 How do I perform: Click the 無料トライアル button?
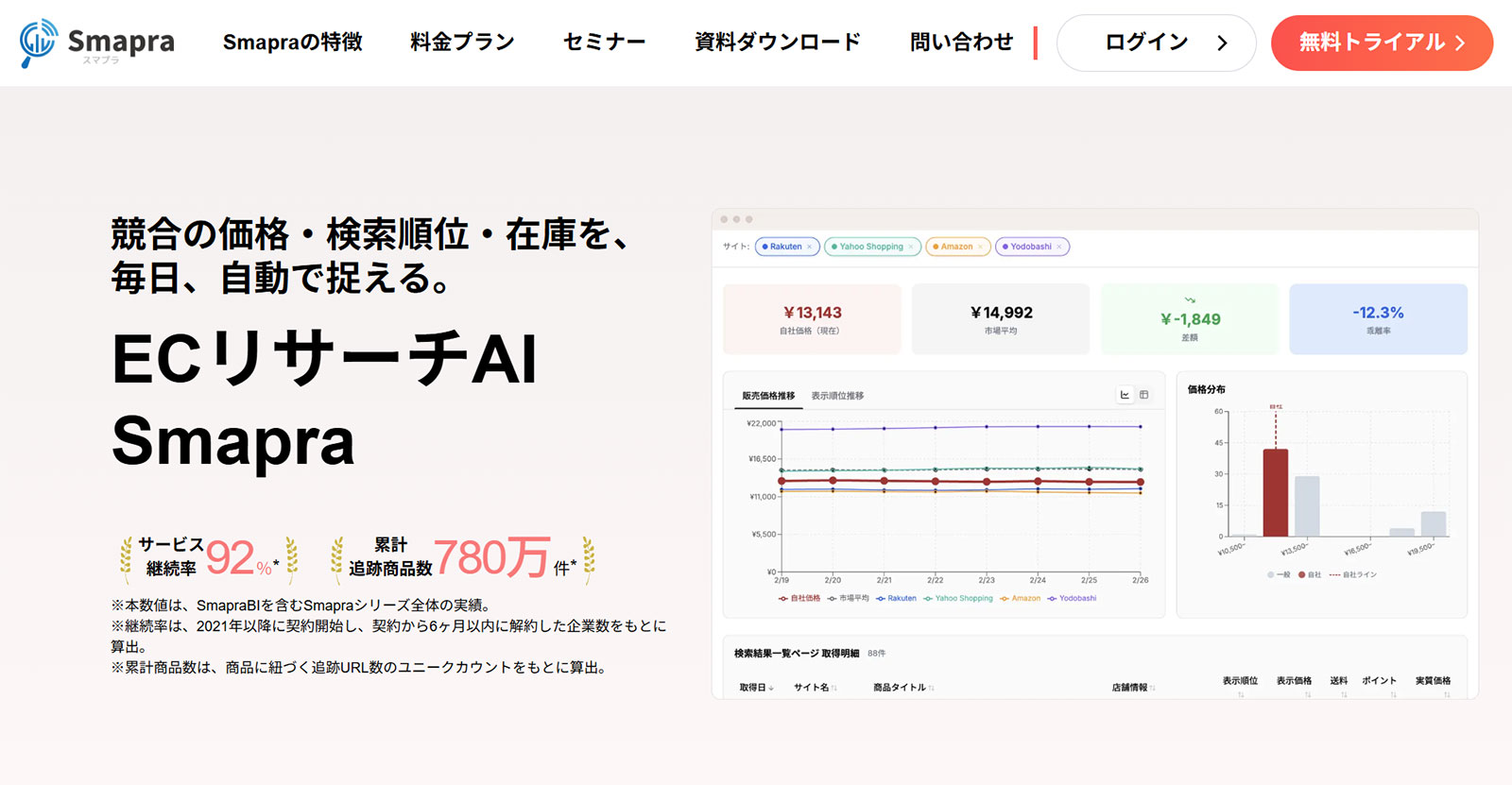1382,43
